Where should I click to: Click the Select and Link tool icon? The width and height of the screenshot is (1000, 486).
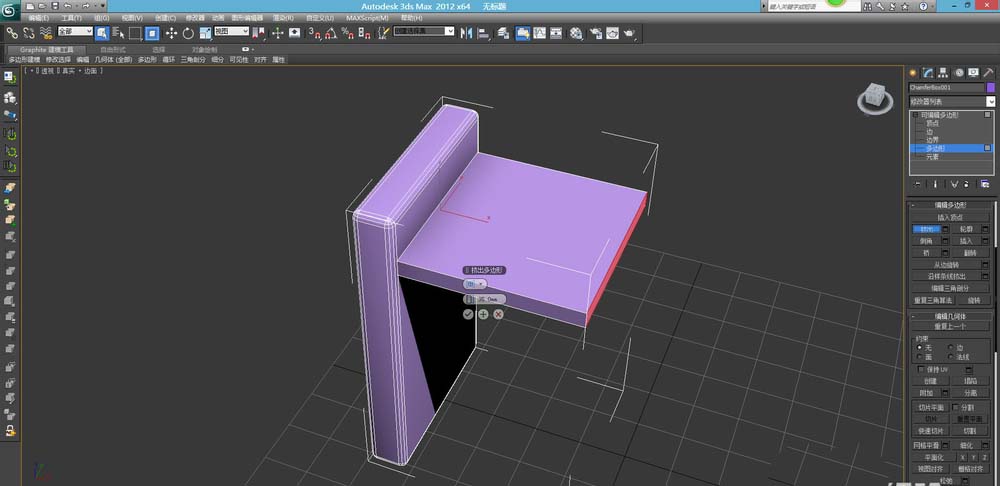click(12, 33)
